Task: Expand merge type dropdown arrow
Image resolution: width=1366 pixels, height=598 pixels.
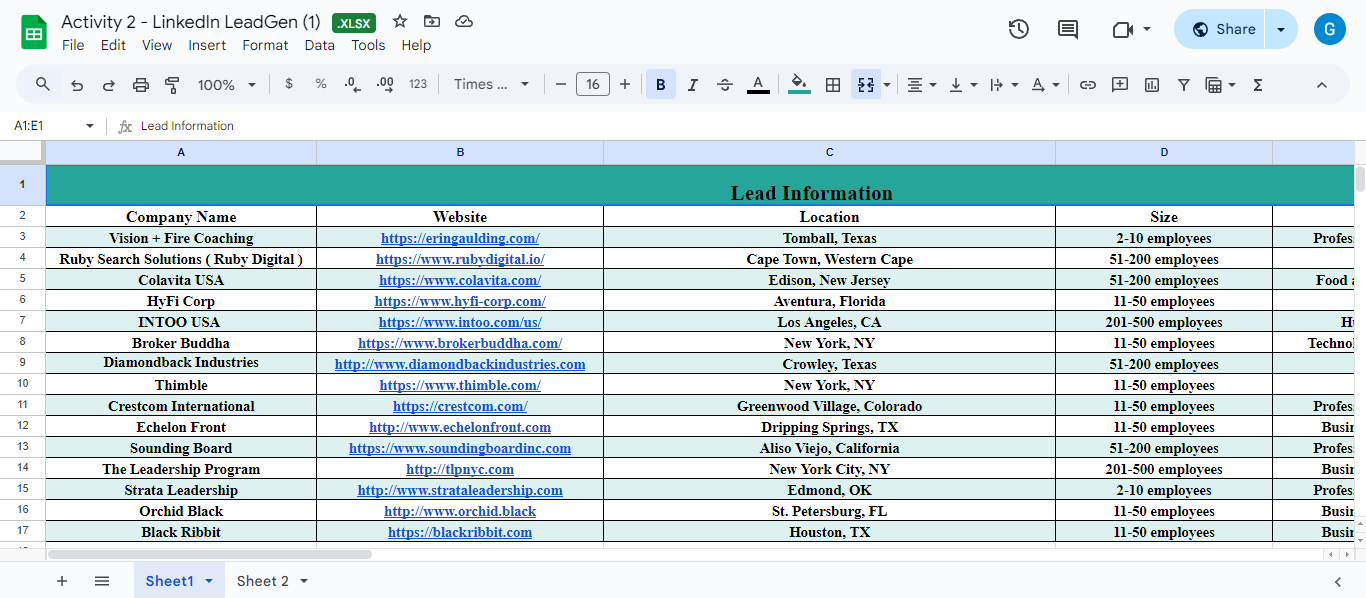Action: pos(888,85)
